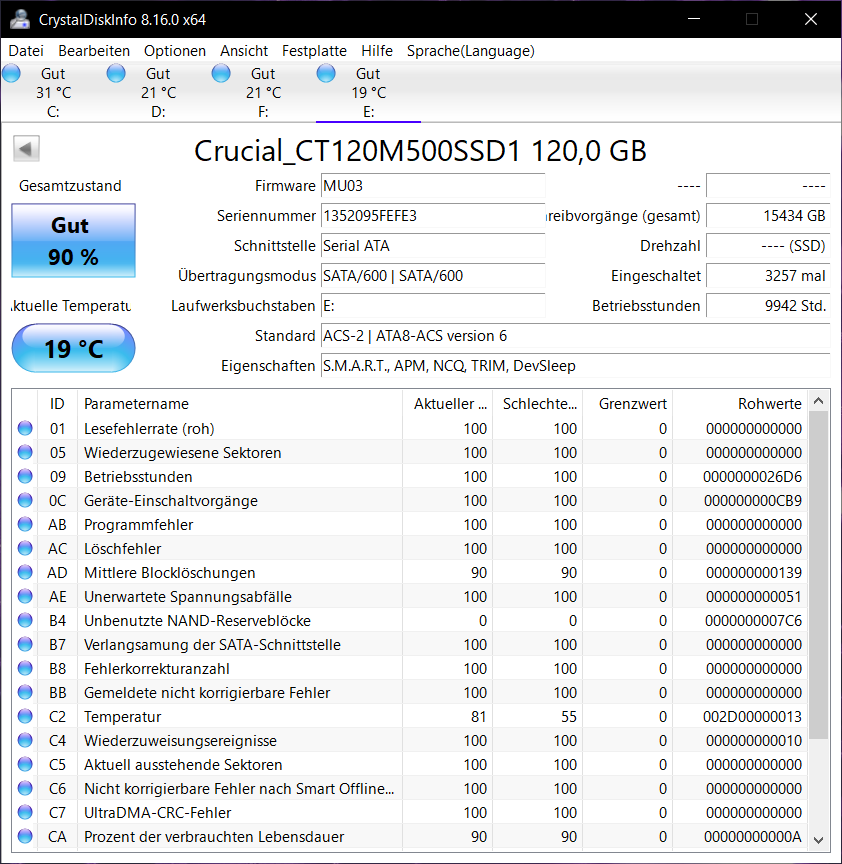Screen dimensions: 842x864
Task: Click status icon of Unerwartete Spannungsabfälle row
Action: pyautogui.click(x=25, y=596)
